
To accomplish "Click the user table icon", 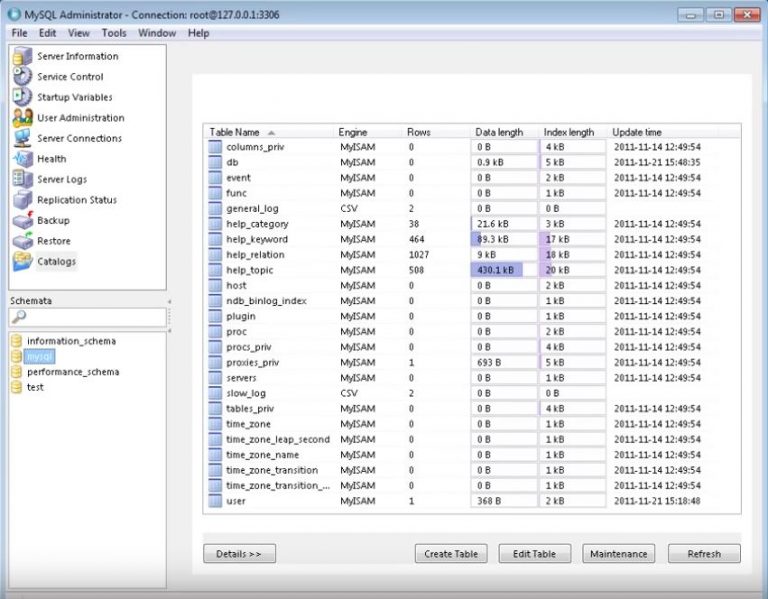I will (x=215, y=501).
